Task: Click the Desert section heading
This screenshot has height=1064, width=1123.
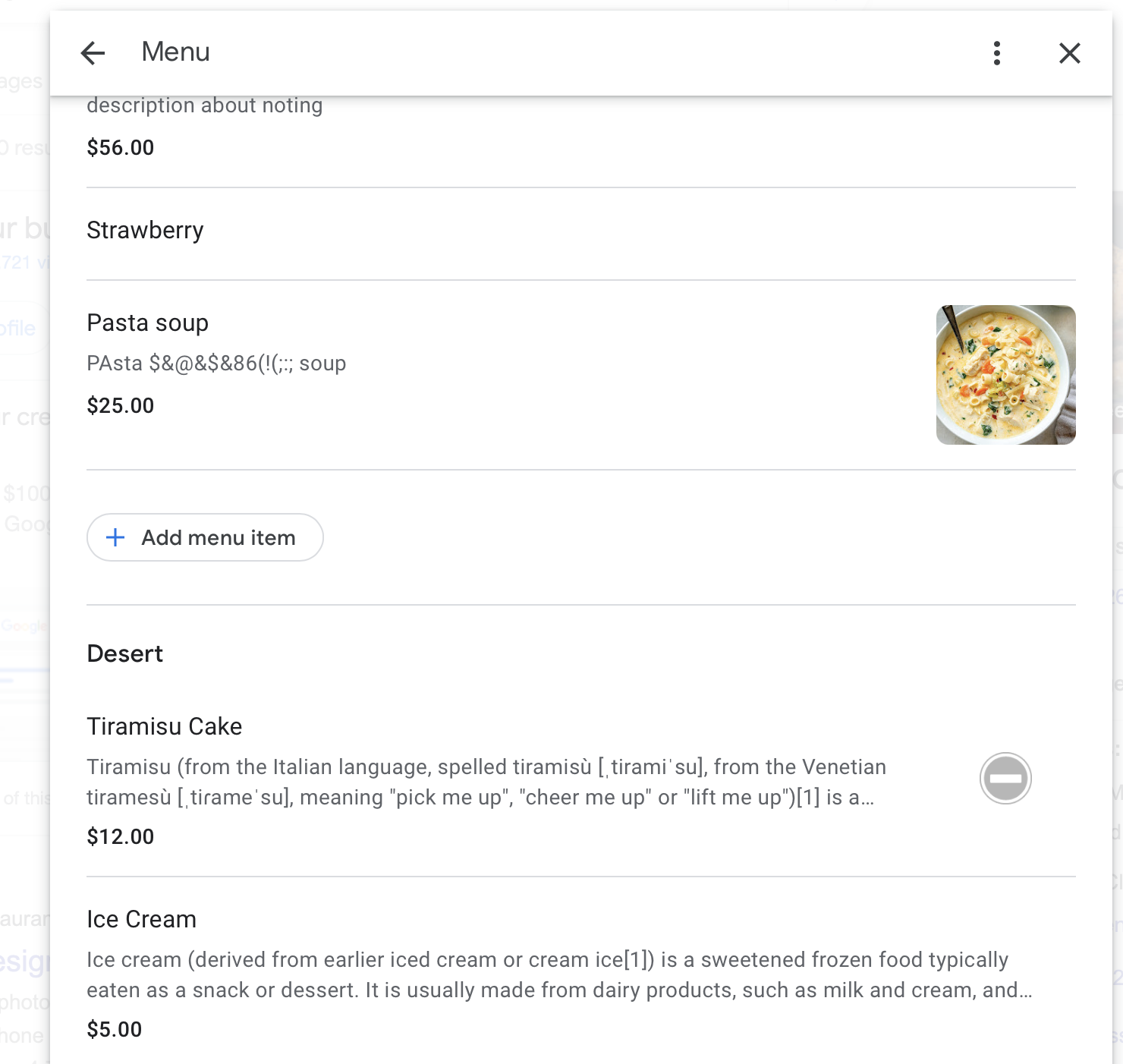Action: coord(125,653)
